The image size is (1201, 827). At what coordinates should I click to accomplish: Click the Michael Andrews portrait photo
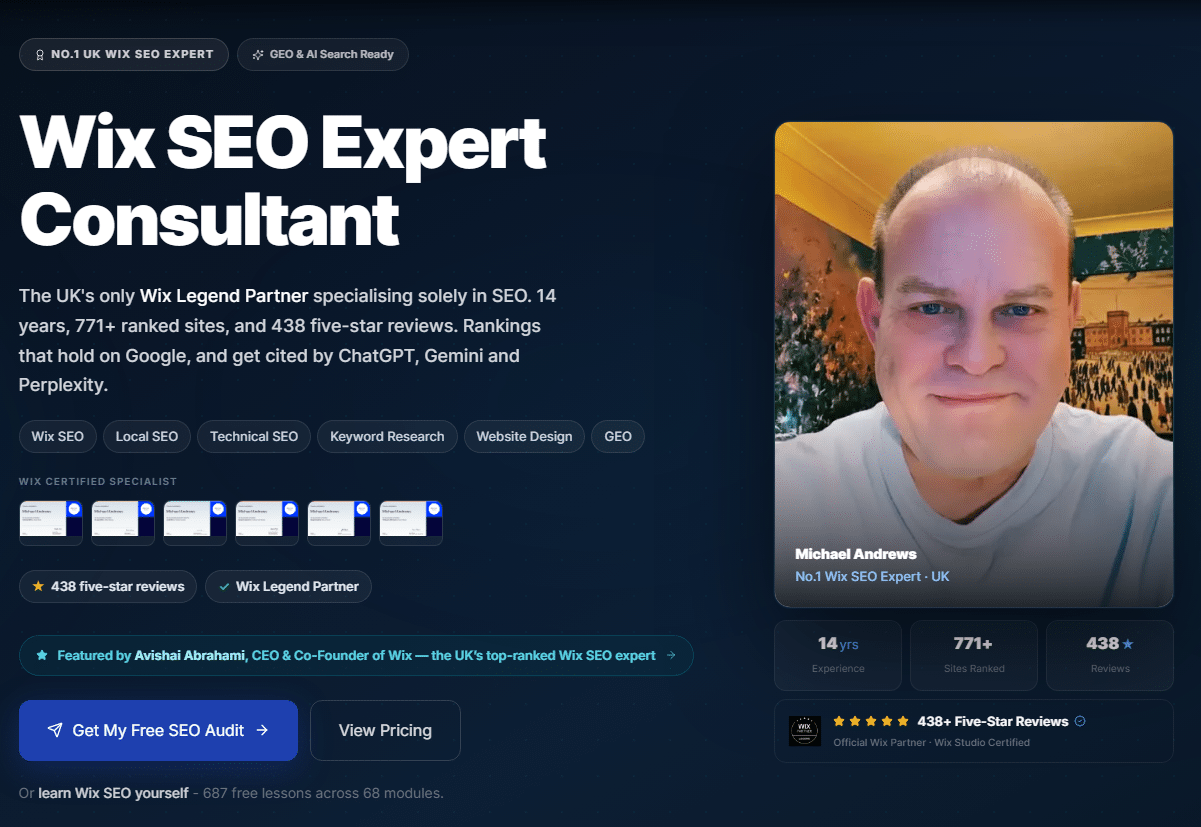click(x=974, y=364)
